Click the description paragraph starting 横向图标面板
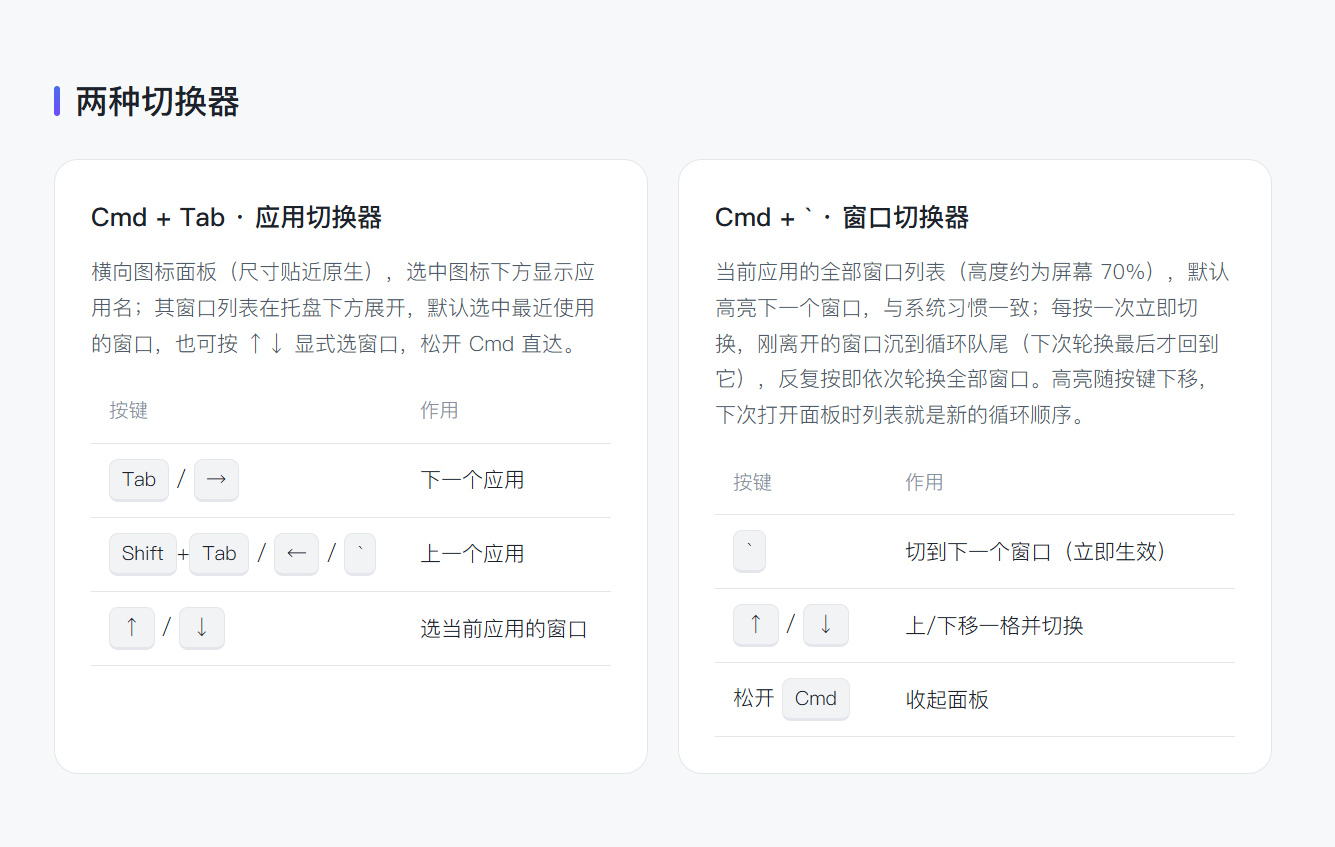Image resolution: width=1335 pixels, height=847 pixels. point(345,307)
